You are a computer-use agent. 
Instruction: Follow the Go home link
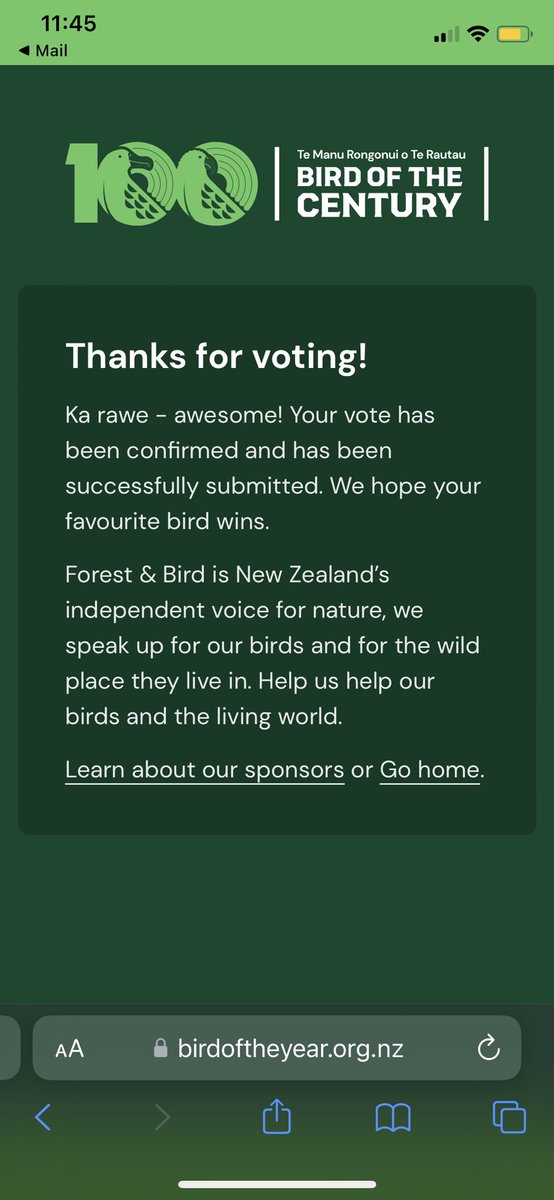(430, 770)
